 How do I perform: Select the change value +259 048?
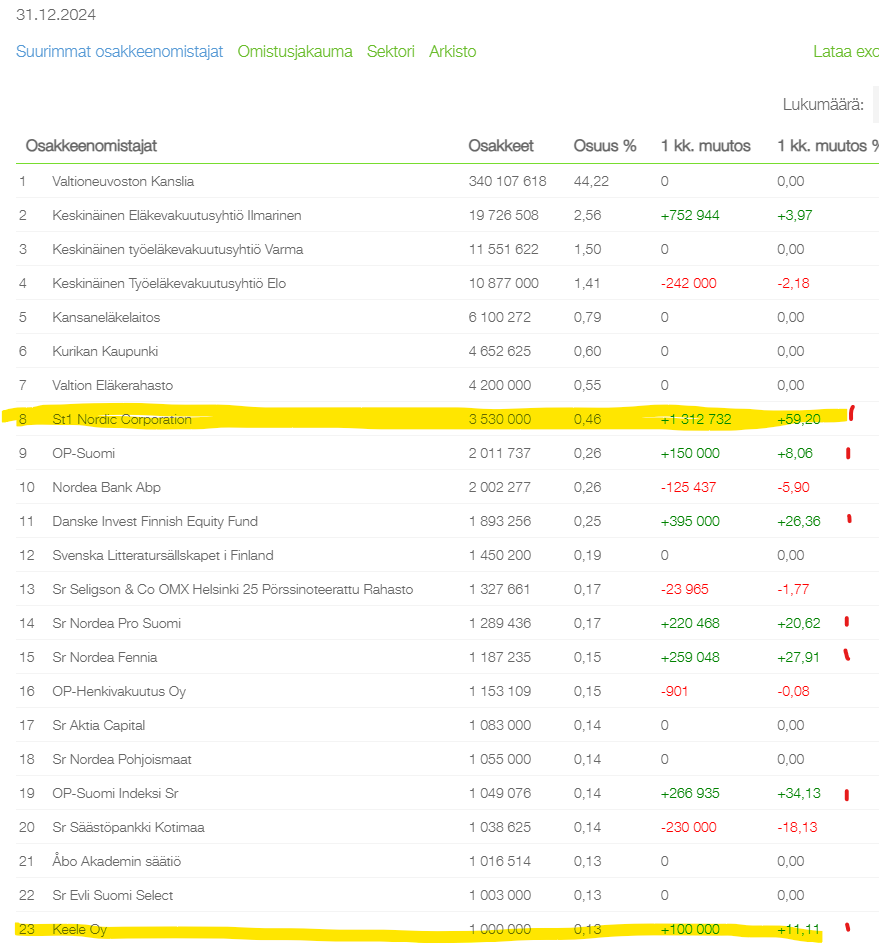(690, 657)
